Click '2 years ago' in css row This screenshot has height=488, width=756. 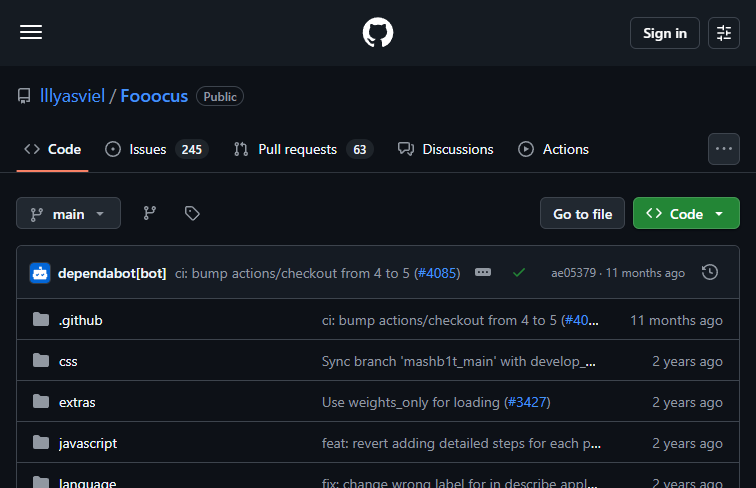688,361
